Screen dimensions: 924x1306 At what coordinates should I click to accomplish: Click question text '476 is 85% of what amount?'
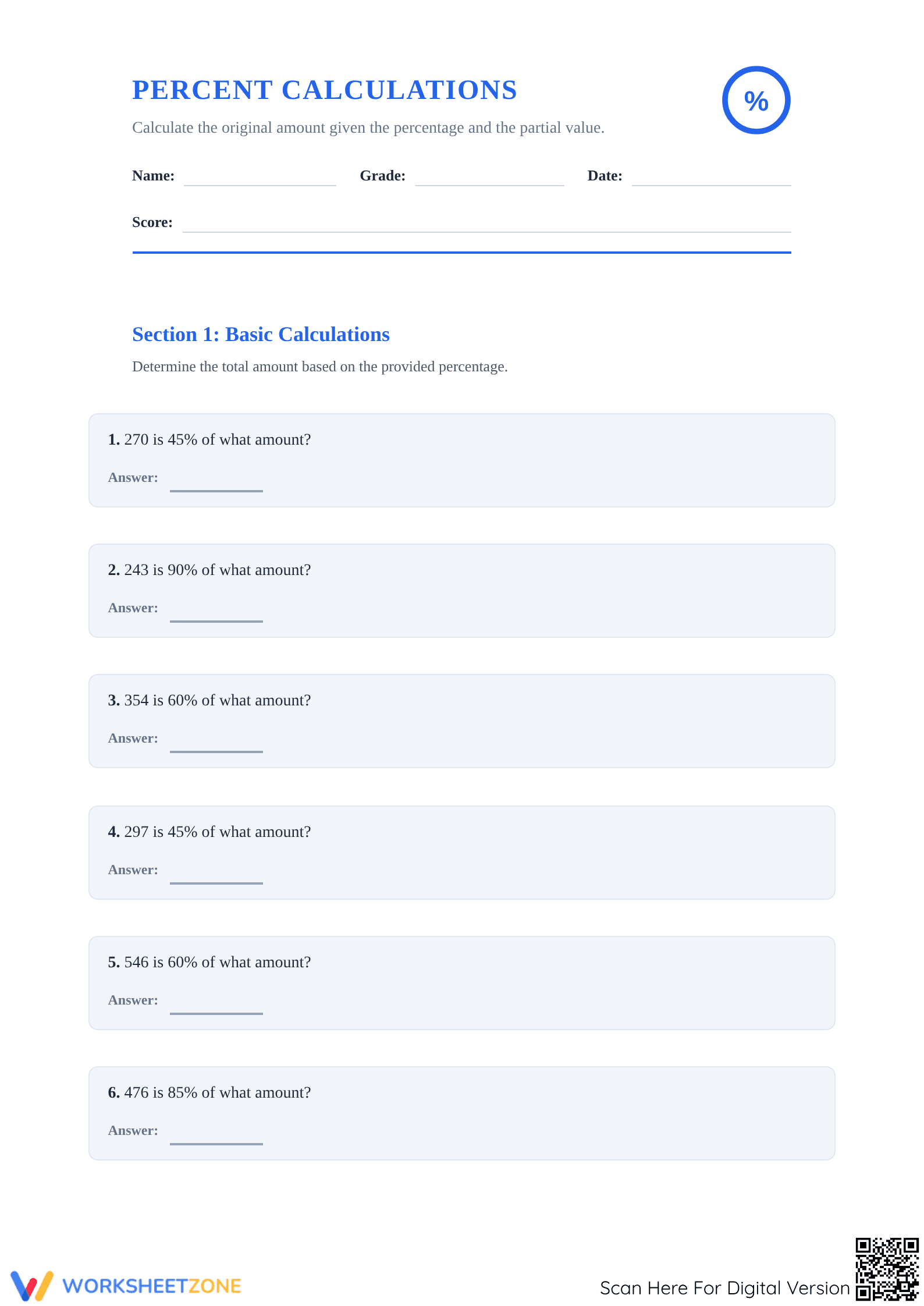click(x=218, y=1092)
